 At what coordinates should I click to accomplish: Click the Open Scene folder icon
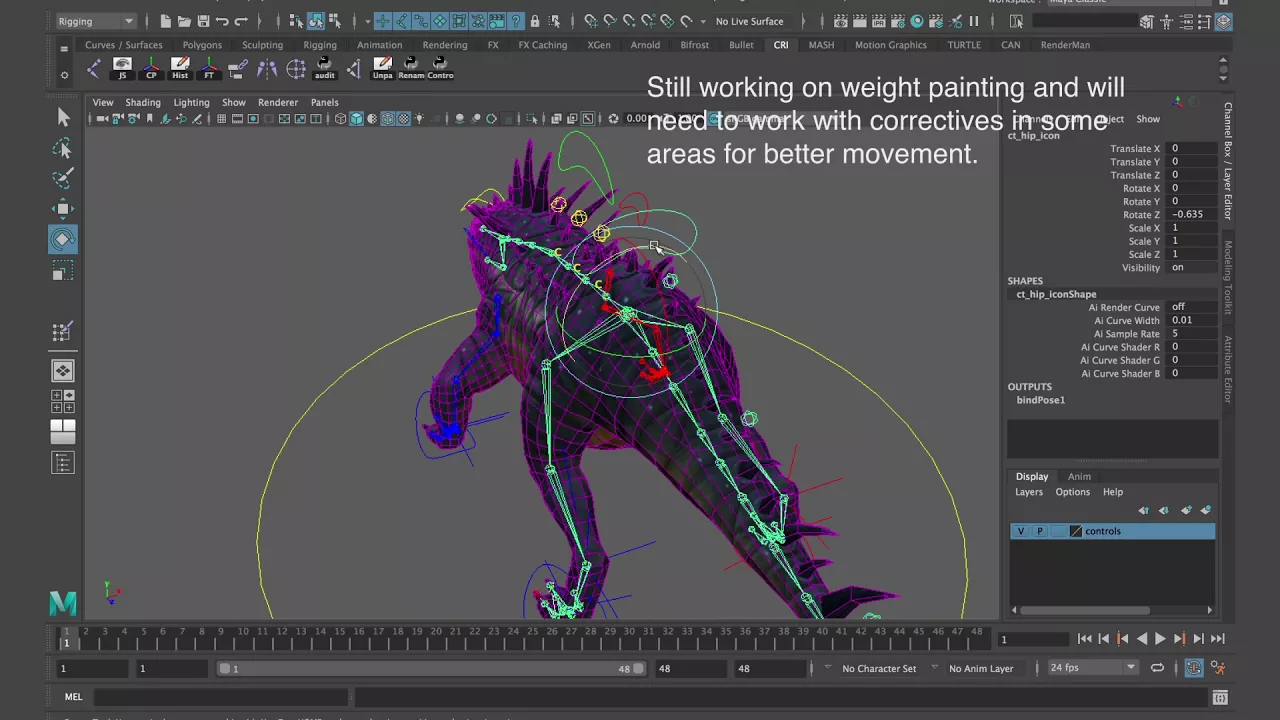tap(184, 21)
